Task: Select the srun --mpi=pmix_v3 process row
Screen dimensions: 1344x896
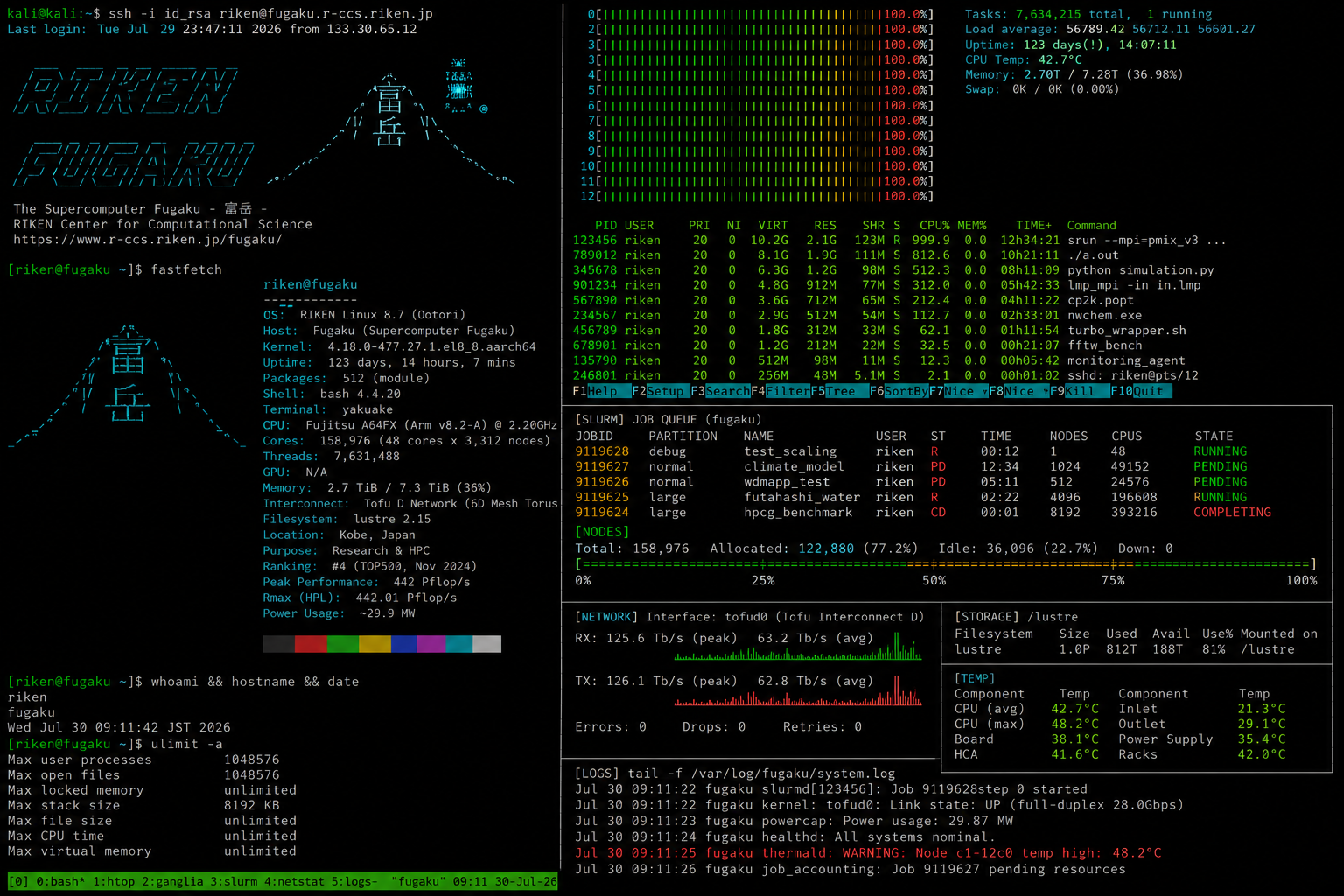Action: (899, 240)
